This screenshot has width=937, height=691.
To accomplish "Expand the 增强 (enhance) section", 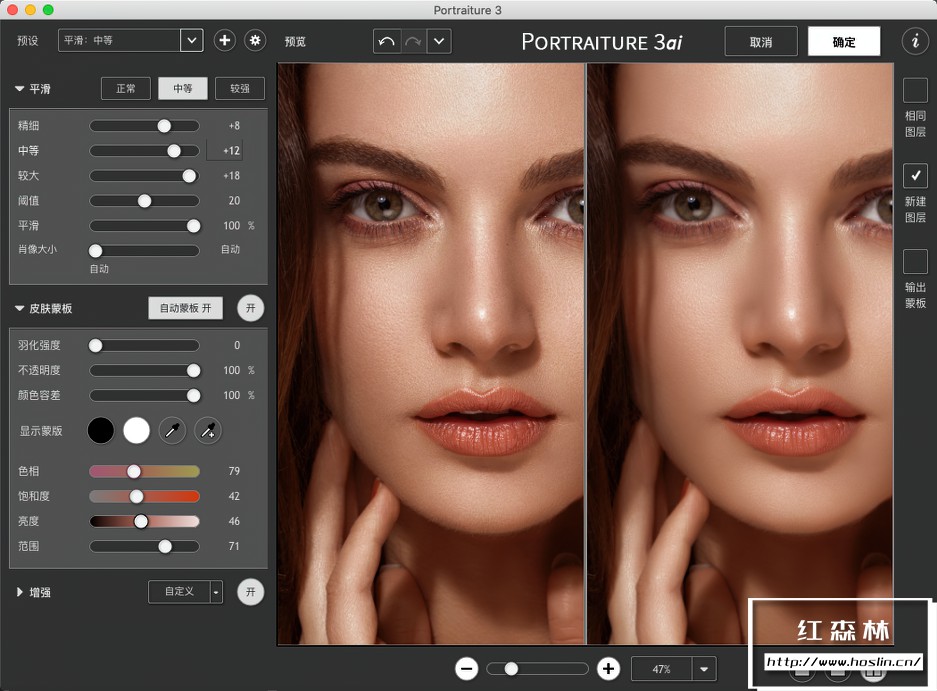I will (x=20, y=592).
